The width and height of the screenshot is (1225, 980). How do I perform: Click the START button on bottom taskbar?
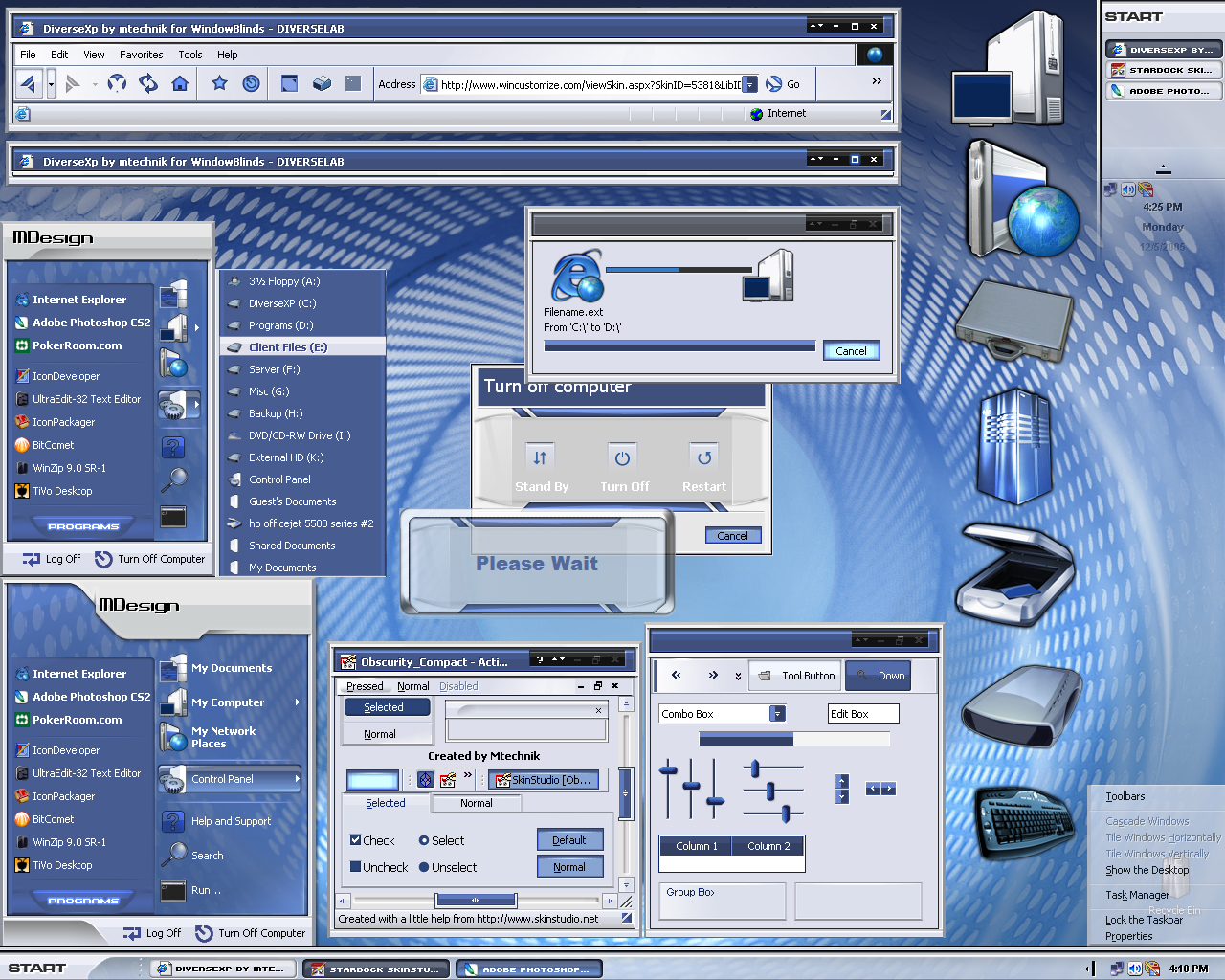coord(37,968)
